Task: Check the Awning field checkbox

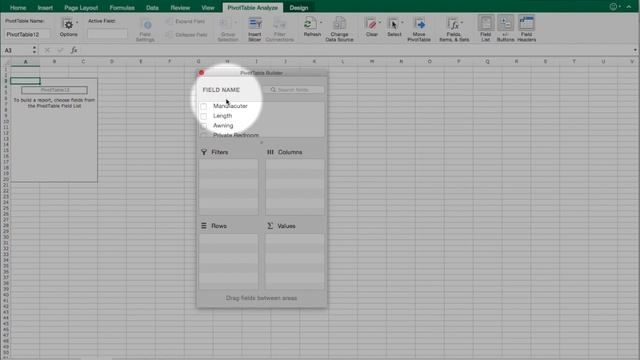Action: (x=204, y=126)
